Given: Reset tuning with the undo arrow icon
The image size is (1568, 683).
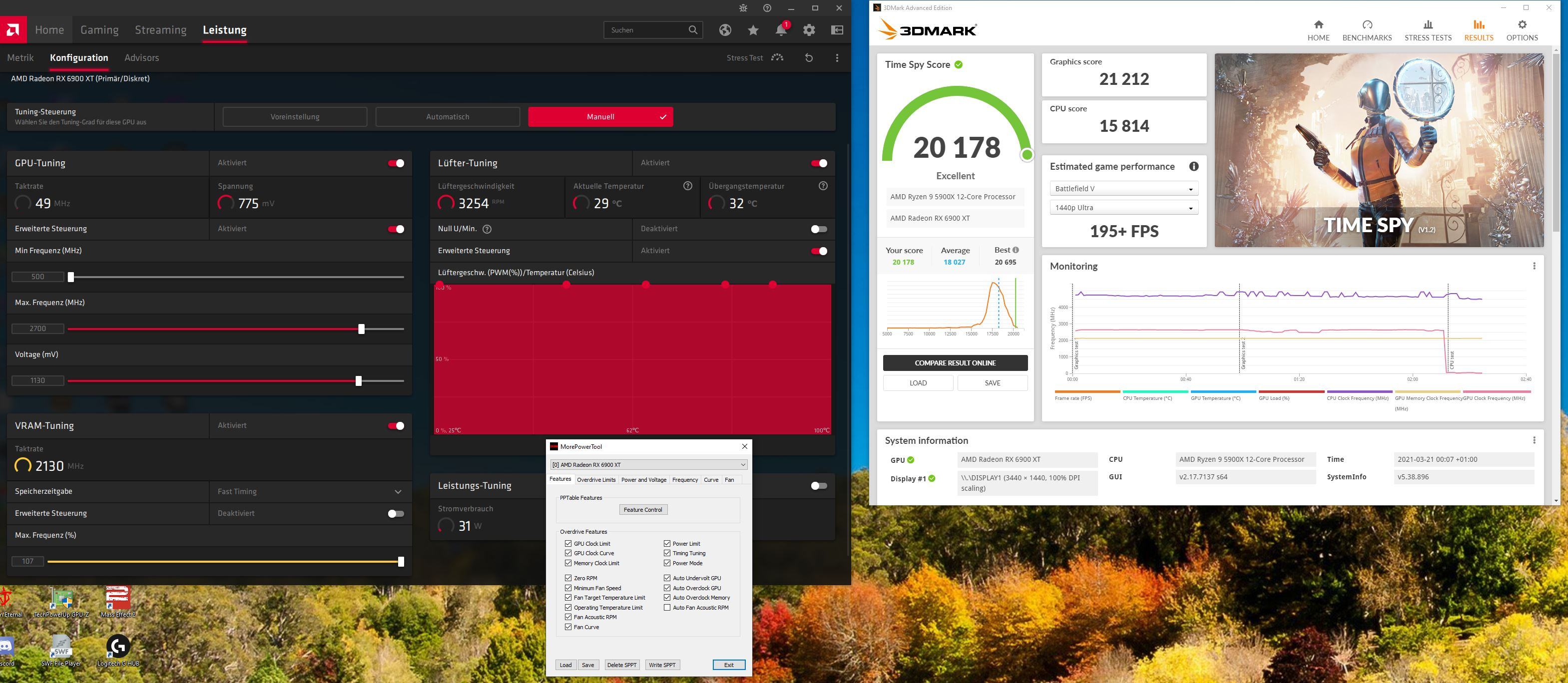Looking at the screenshot, I should click(809, 57).
